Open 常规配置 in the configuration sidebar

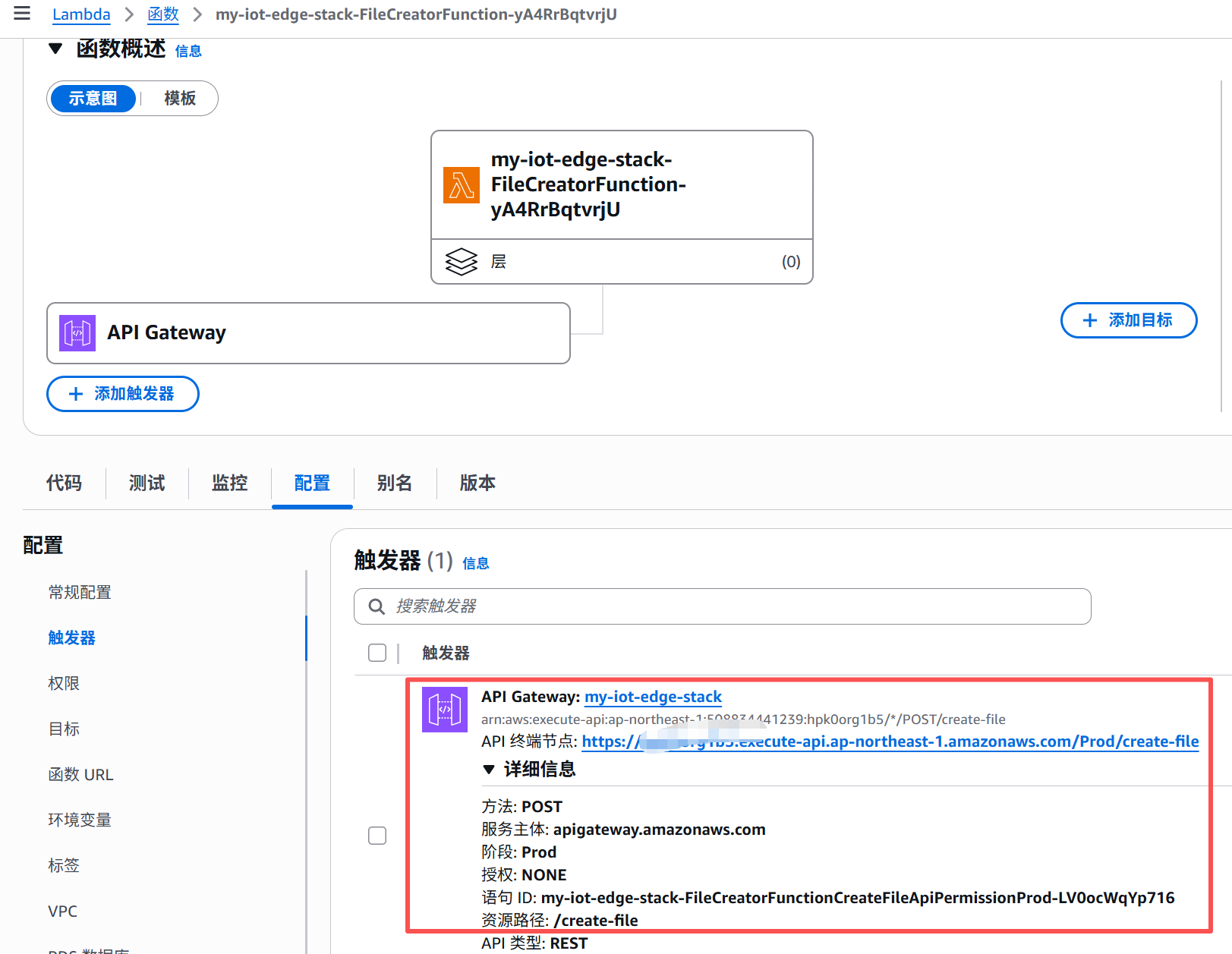80,593
